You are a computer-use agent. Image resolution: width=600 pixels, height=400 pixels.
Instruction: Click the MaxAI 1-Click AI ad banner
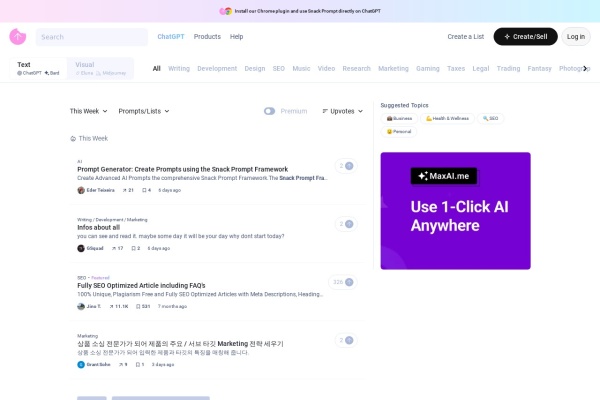[x=455, y=211]
